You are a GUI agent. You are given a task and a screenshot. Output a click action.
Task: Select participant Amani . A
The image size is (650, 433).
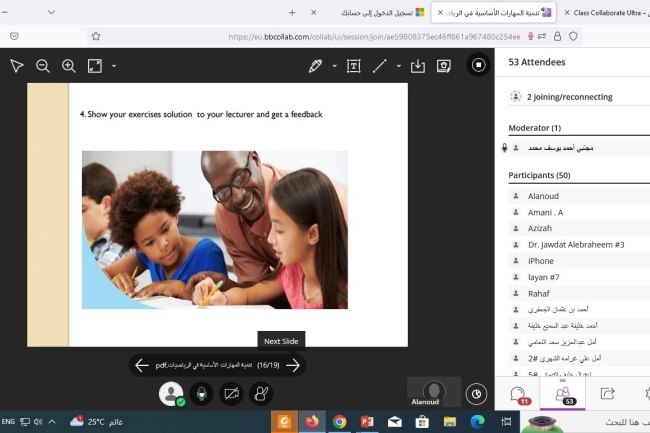[x=579, y=212]
